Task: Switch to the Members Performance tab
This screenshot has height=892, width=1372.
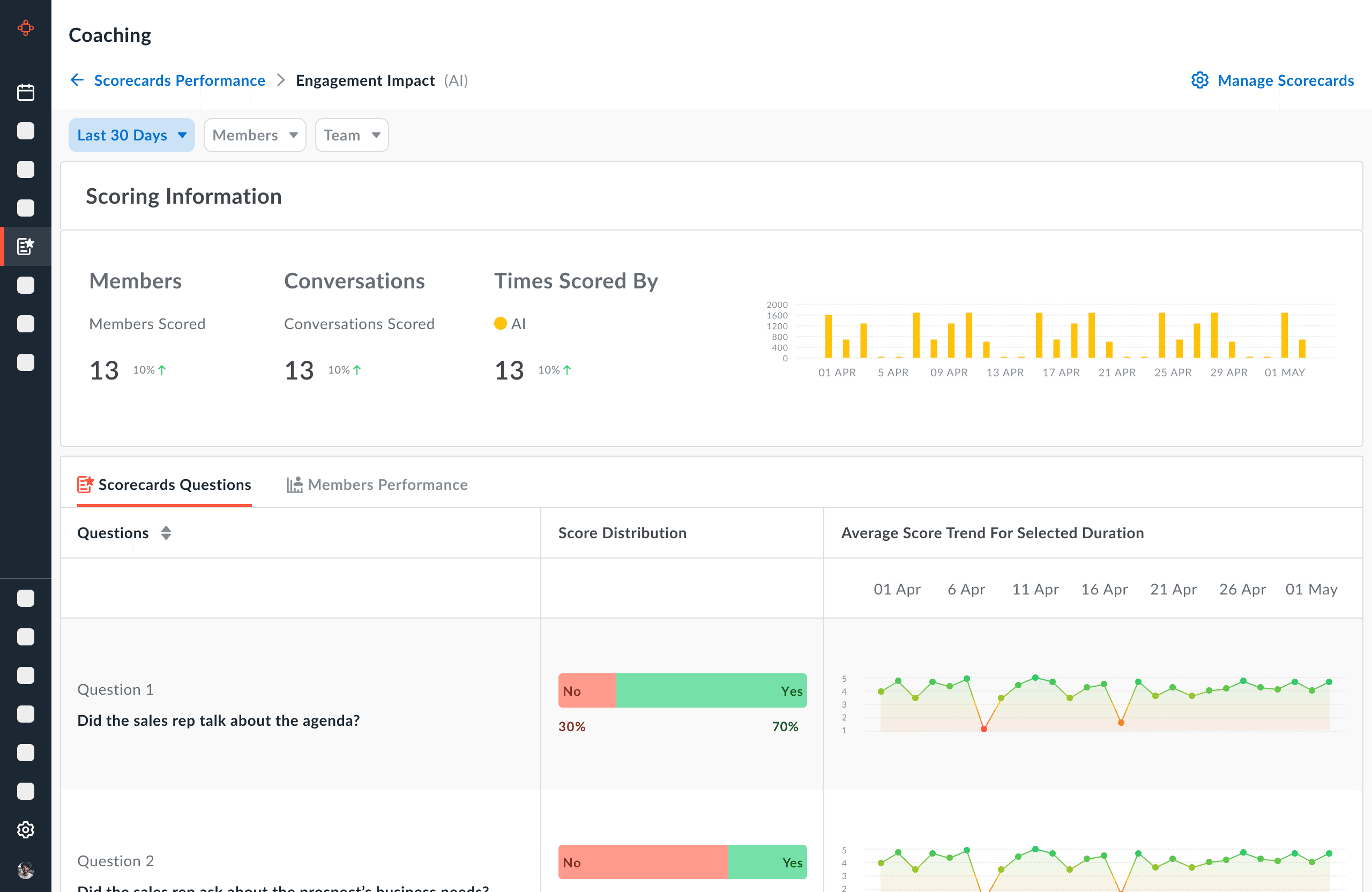Action: [387, 485]
